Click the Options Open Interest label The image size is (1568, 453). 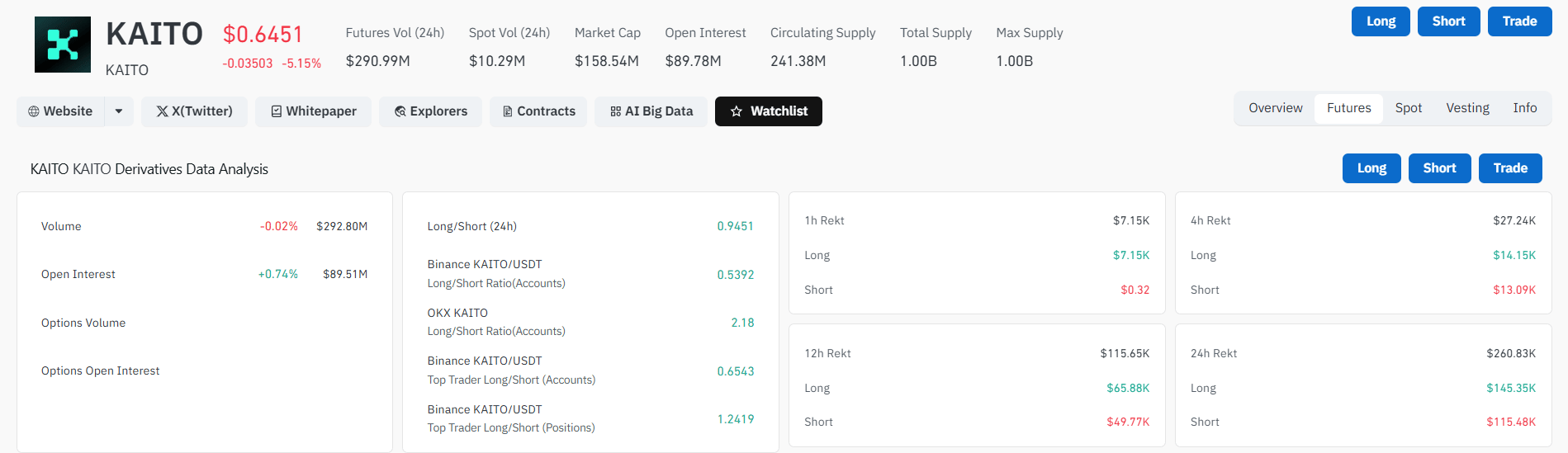tap(101, 370)
